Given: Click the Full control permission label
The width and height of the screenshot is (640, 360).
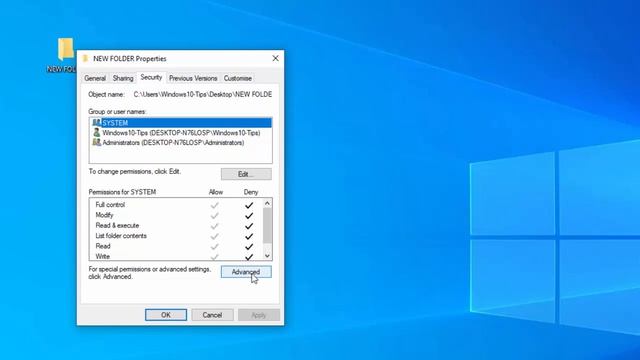Looking at the screenshot, I should [x=110, y=204].
